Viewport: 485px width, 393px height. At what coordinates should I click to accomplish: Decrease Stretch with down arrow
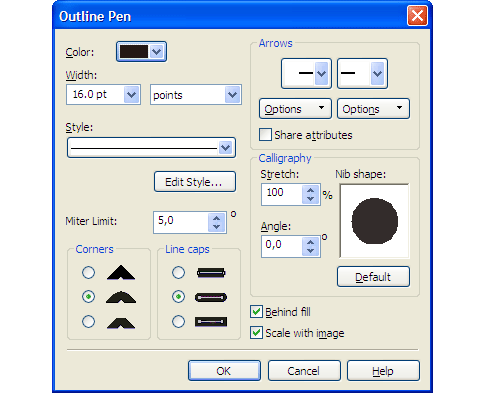(311, 199)
